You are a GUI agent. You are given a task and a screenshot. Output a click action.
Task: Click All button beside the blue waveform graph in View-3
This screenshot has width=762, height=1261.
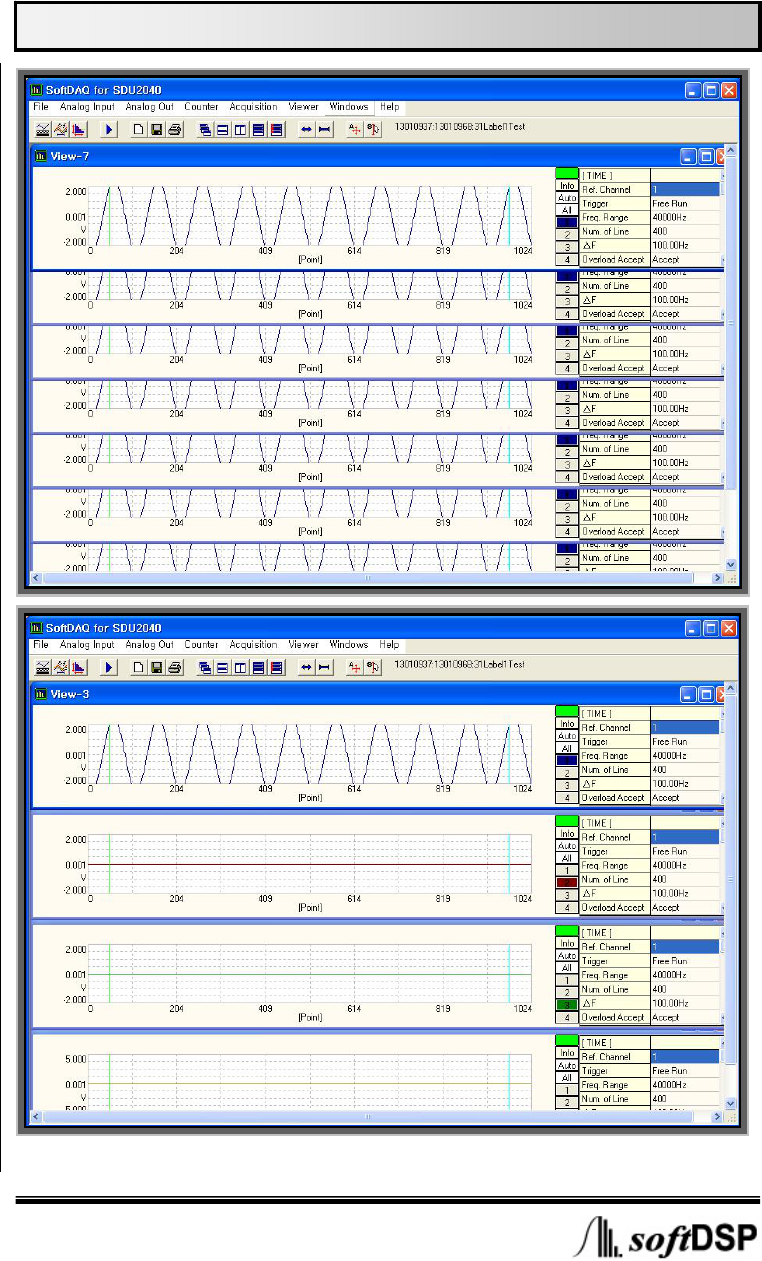click(x=567, y=748)
